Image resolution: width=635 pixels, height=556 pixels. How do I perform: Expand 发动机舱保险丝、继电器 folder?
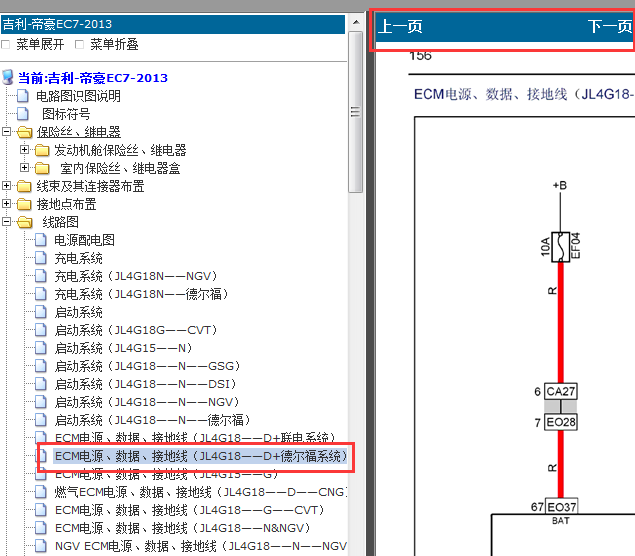pos(24,150)
